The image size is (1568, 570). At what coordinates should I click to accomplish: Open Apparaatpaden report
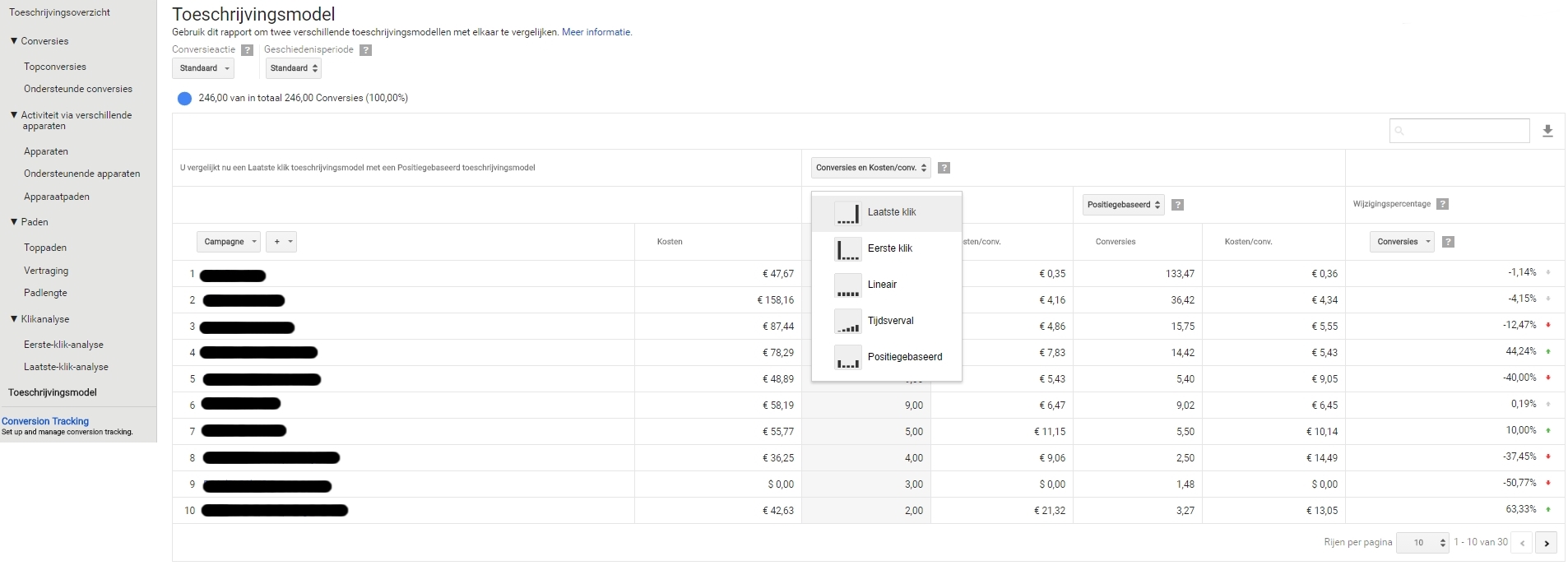(57, 197)
